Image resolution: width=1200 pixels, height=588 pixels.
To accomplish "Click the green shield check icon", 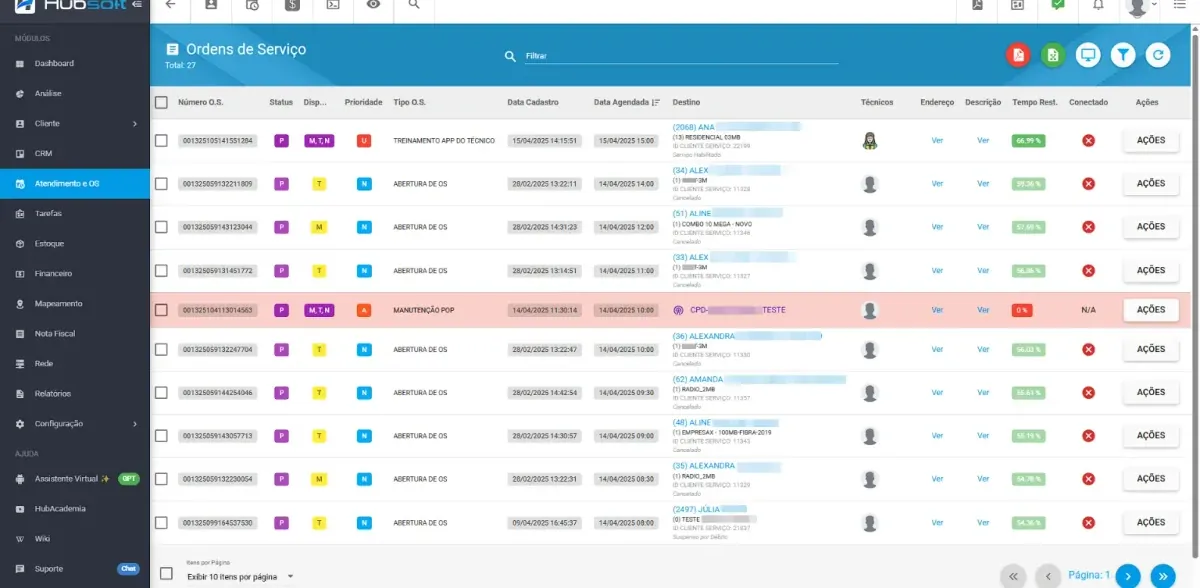I will click(x=1058, y=5).
